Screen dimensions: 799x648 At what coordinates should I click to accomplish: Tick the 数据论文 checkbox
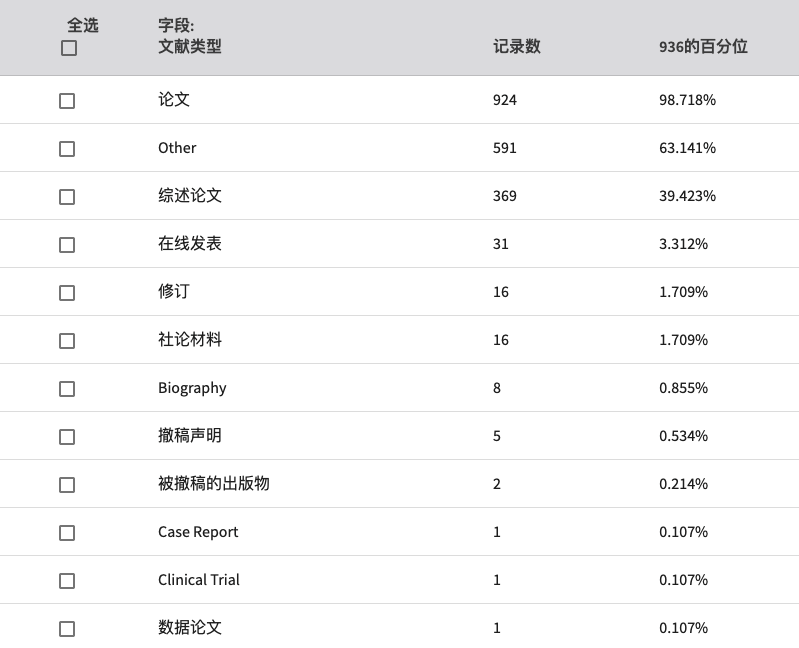point(67,629)
